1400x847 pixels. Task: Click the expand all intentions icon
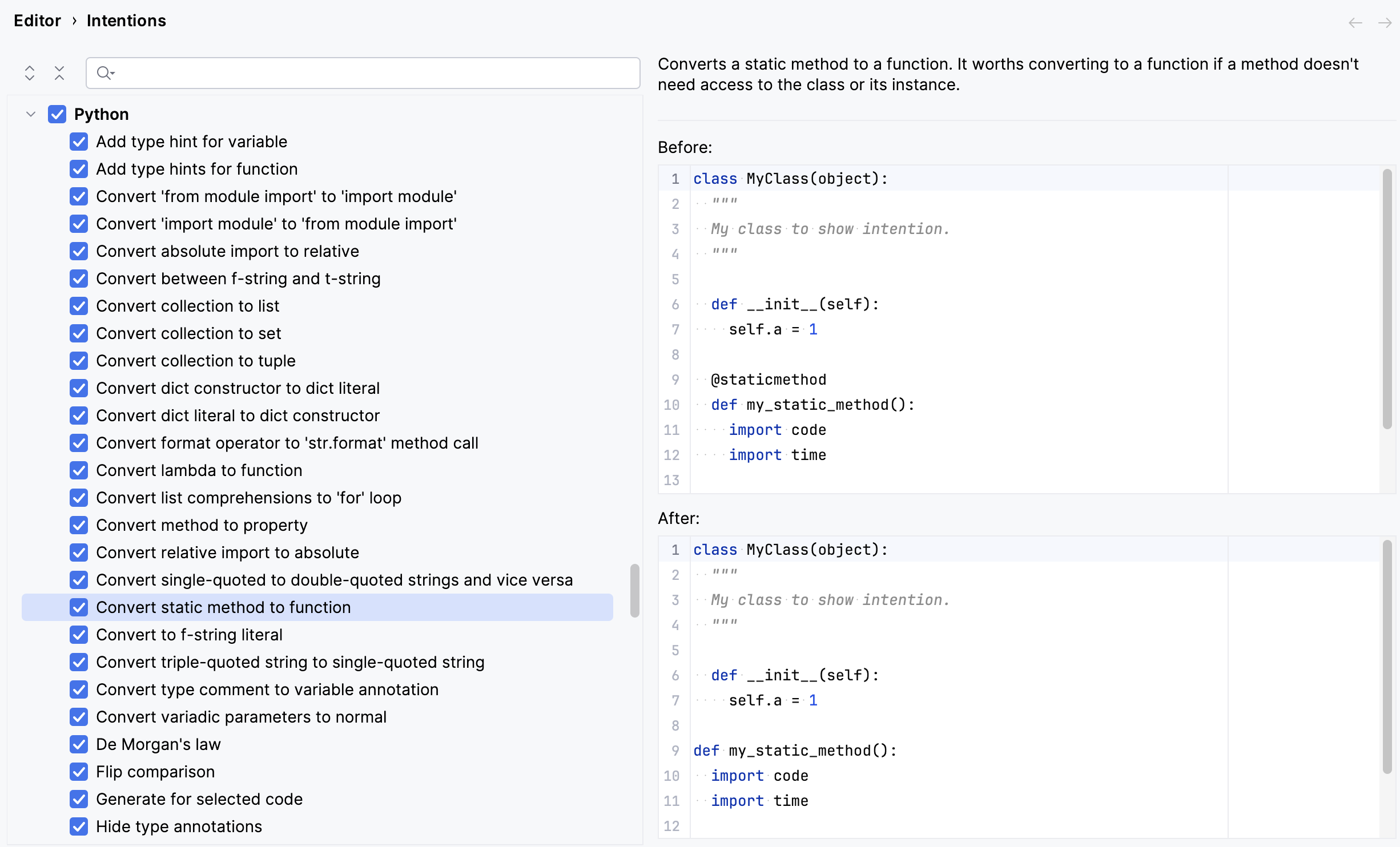(29, 72)
